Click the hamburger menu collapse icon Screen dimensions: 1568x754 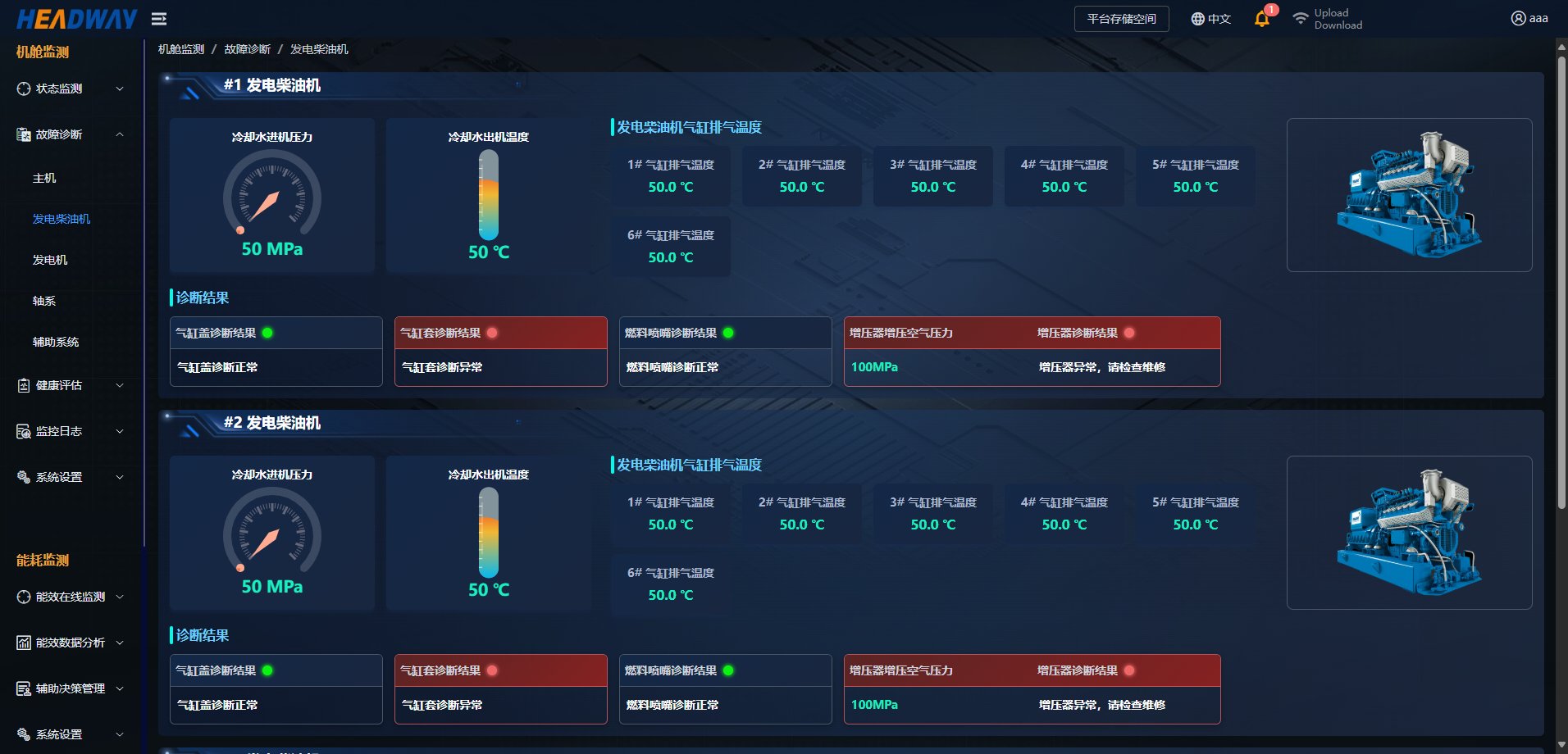[x=159, y=19]
